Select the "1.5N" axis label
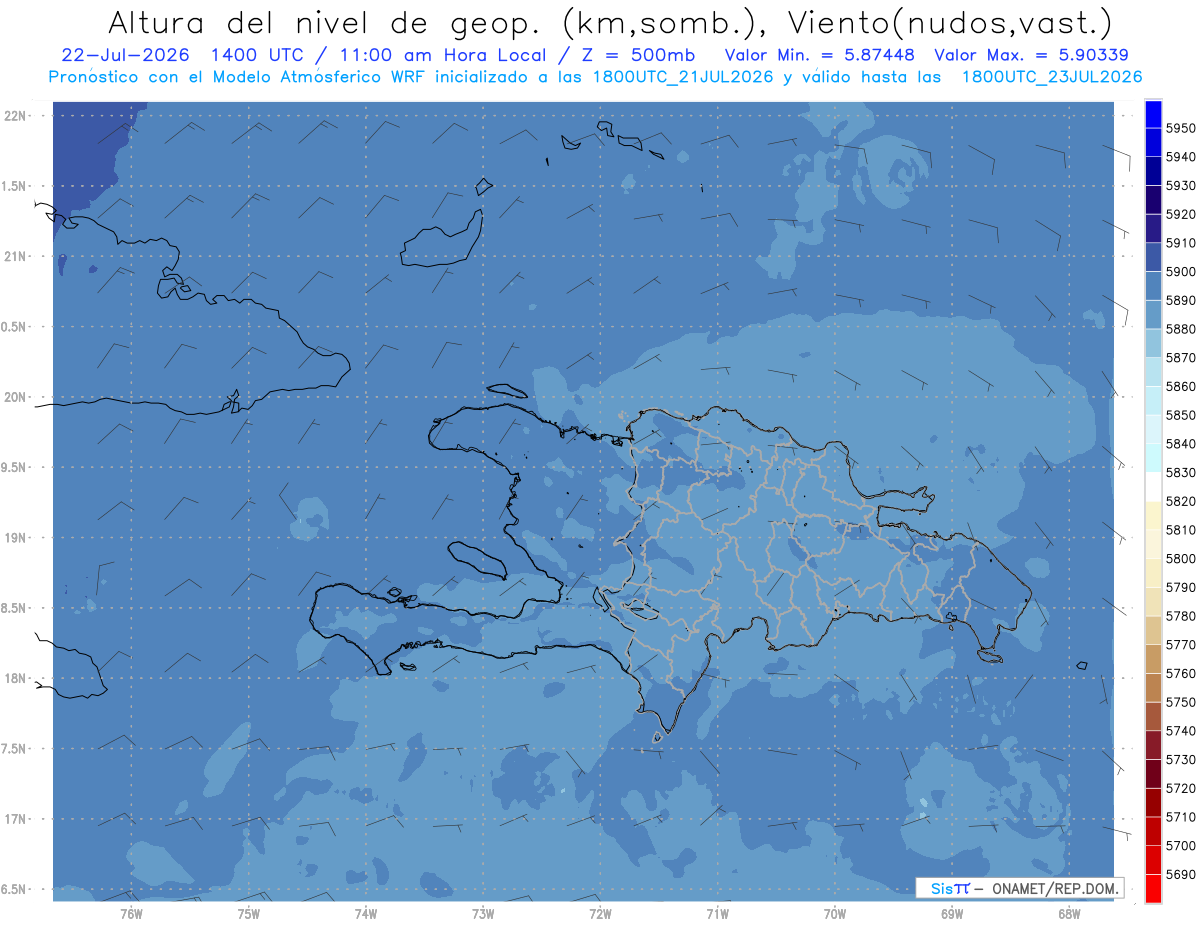 pyautogui.click(x=15, y=186)
